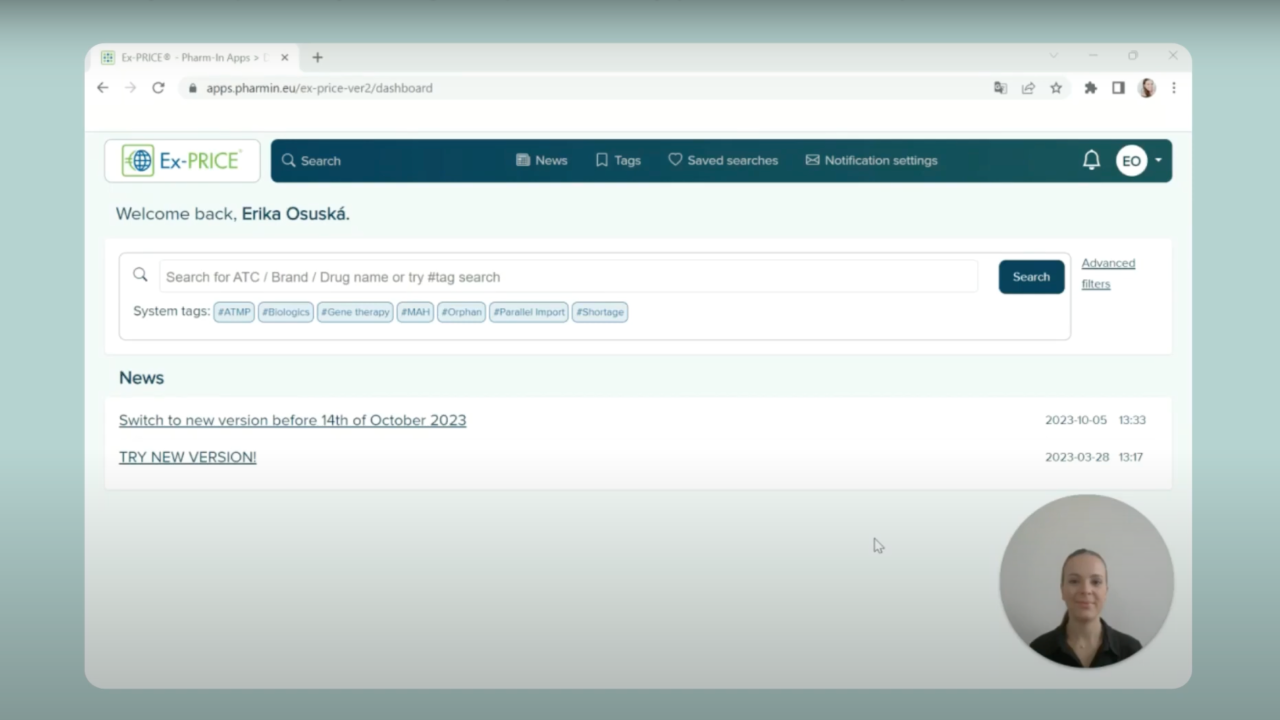This screenshot has width=1280, height=720.
Task: Open the TRY NEW VERSION! news link
Action: click(x=187, y=457)
